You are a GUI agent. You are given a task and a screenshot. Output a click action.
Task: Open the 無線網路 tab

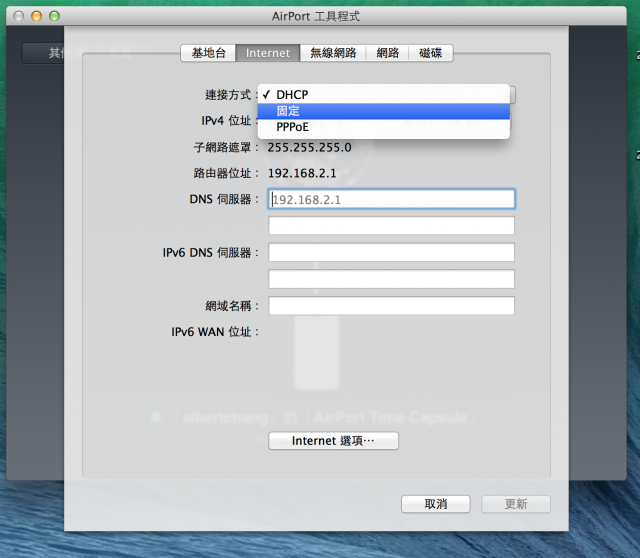click(x=333, y=53)
